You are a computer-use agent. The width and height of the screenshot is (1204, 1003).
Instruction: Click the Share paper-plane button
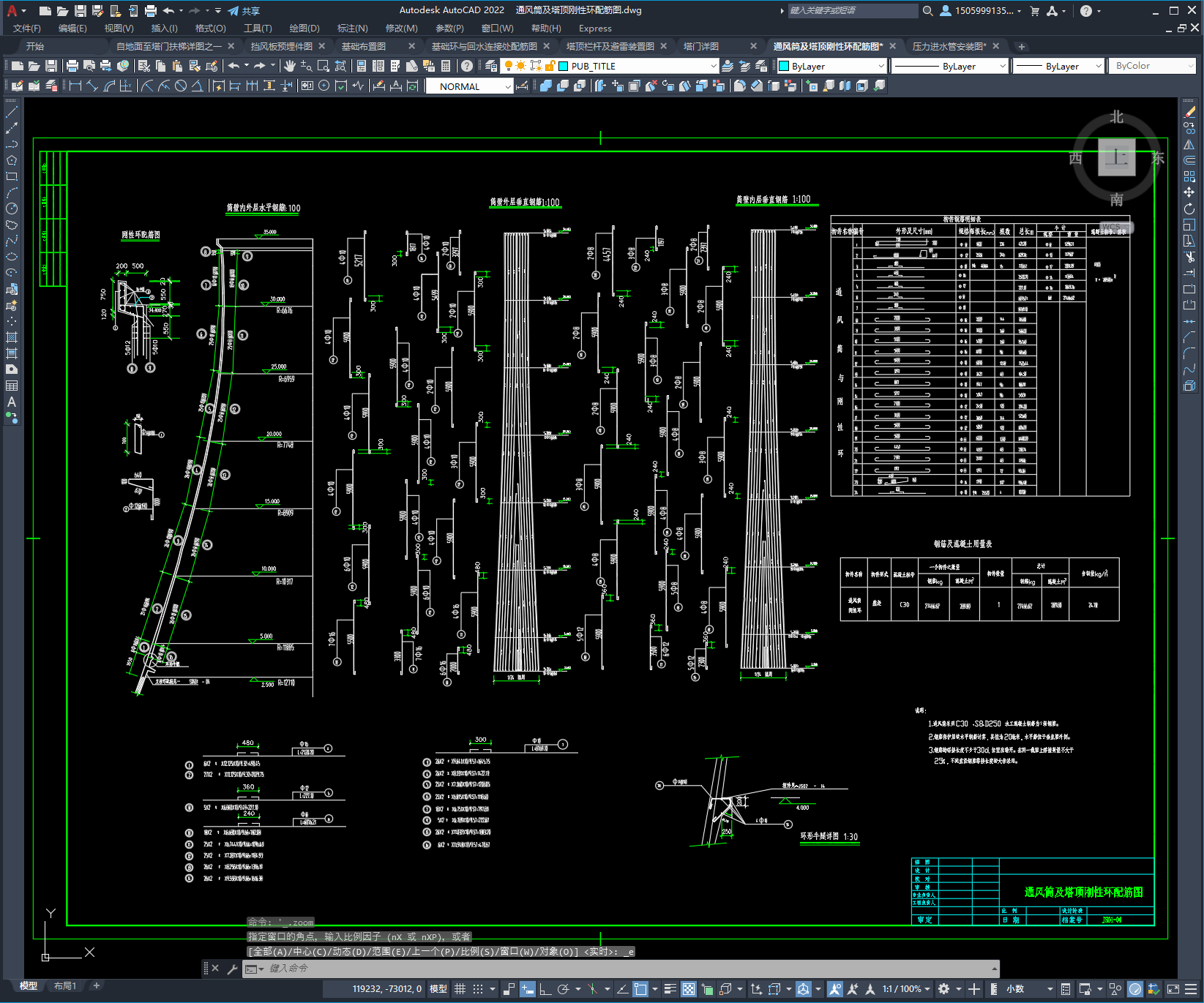[244, 11]
